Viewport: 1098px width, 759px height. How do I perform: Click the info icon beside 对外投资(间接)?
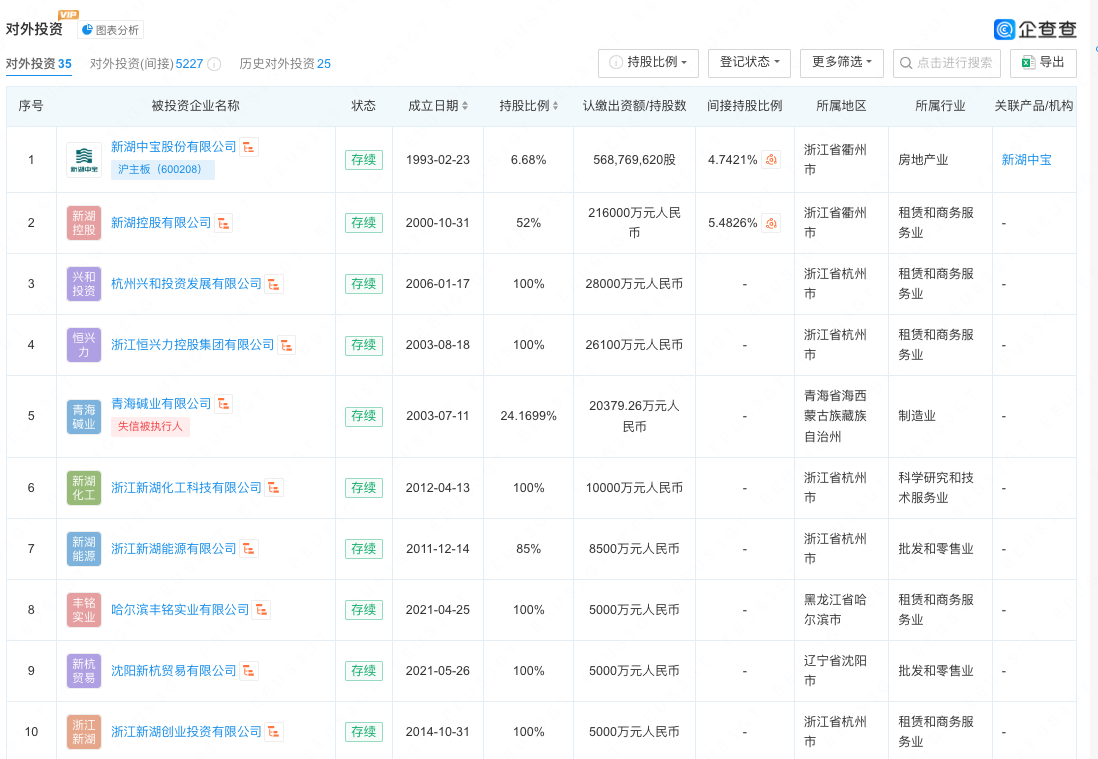tap(214, 64)
